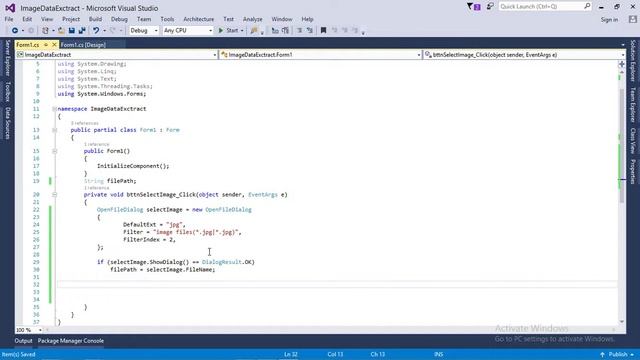Click the Quick Launch search magnifier icon

pos(587,6)
